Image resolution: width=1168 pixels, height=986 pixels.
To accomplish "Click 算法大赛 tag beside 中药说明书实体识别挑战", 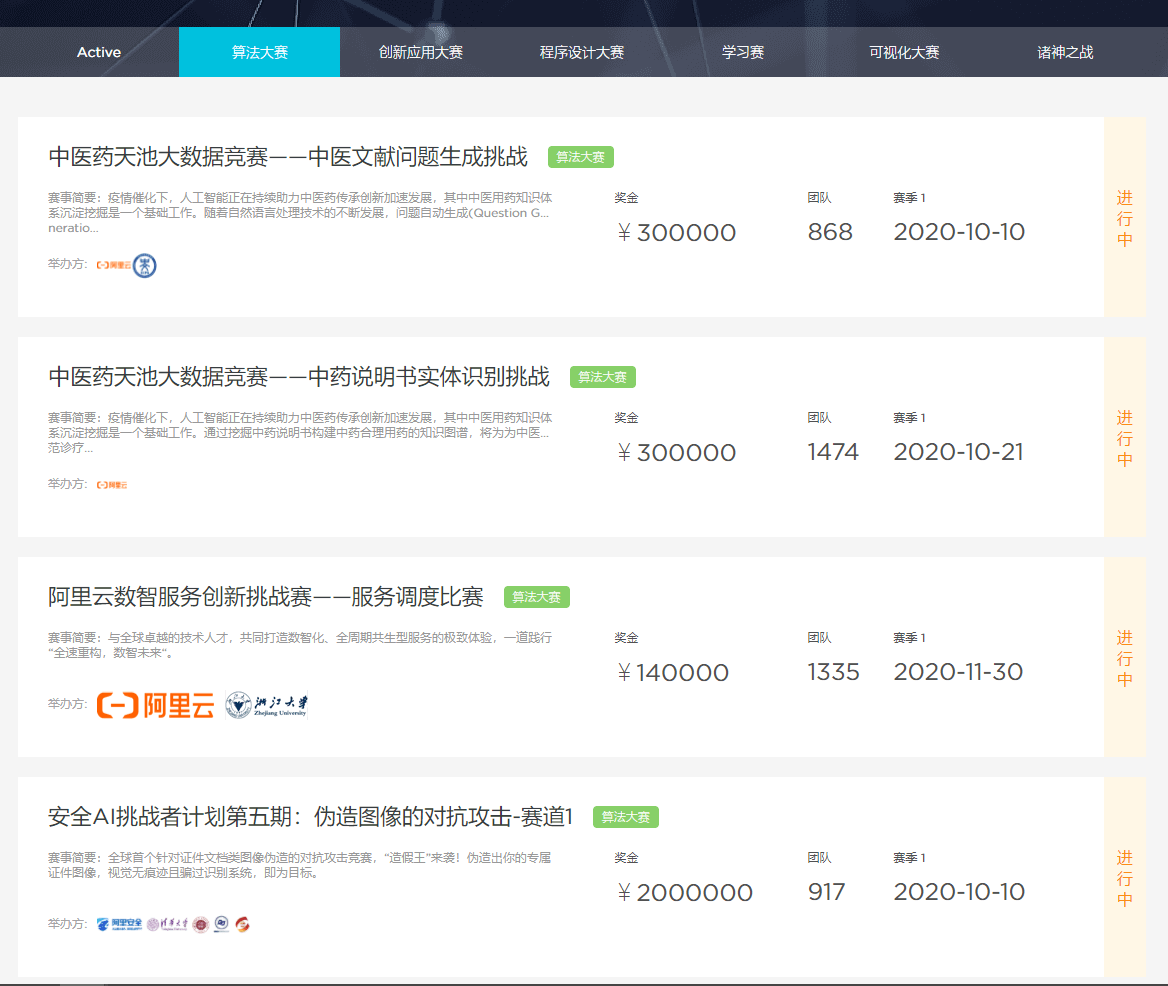I will point(603,377).
